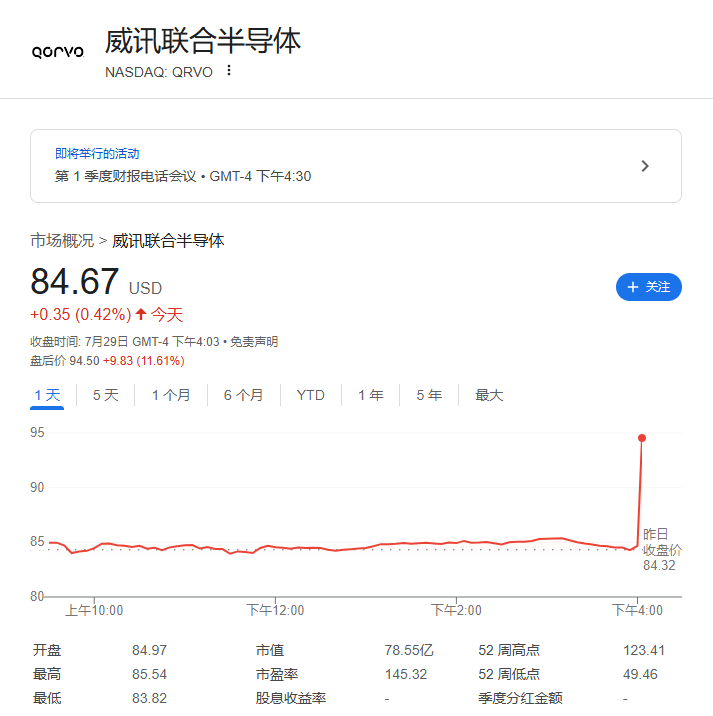713x716 pixels.
Task: Click the 市值 value 78.55亿
Action: [409, 650]
